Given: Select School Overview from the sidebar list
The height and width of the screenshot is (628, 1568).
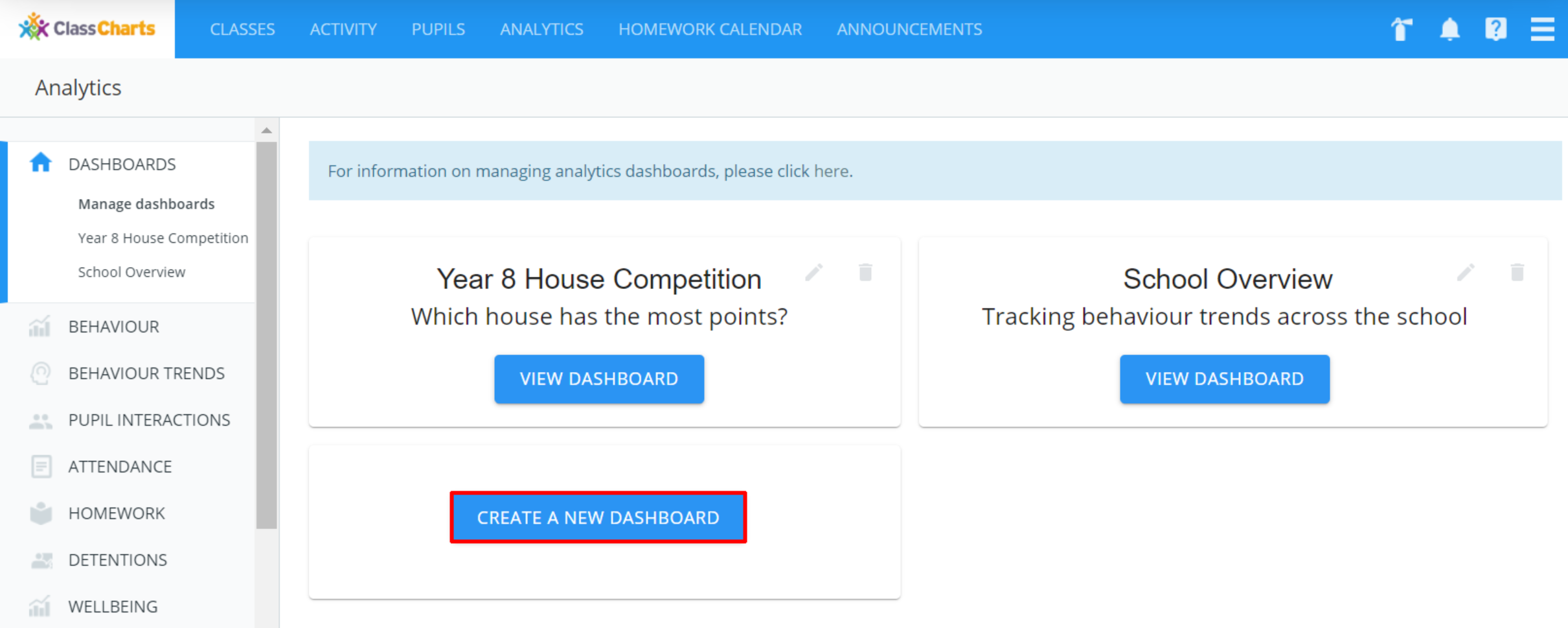Looking at the screenshot, I should [131, 272].
